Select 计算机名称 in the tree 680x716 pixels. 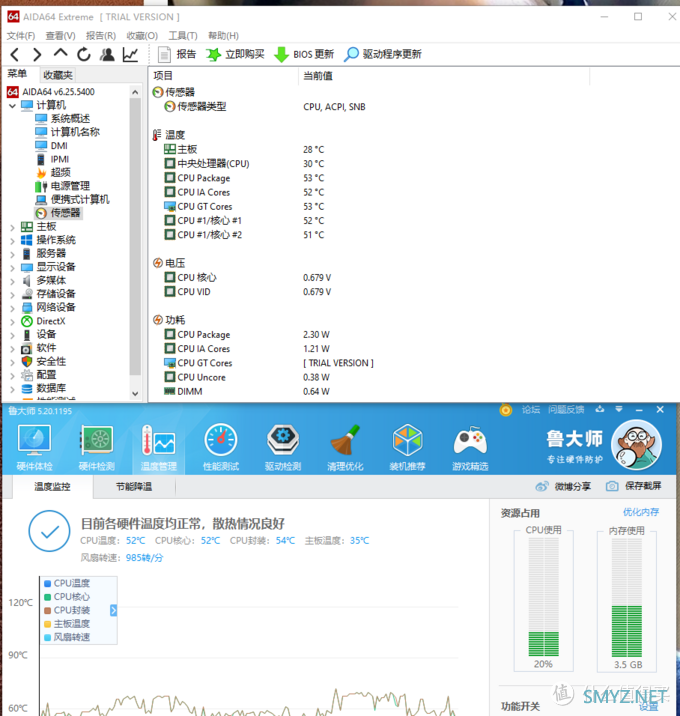(67, 132)
